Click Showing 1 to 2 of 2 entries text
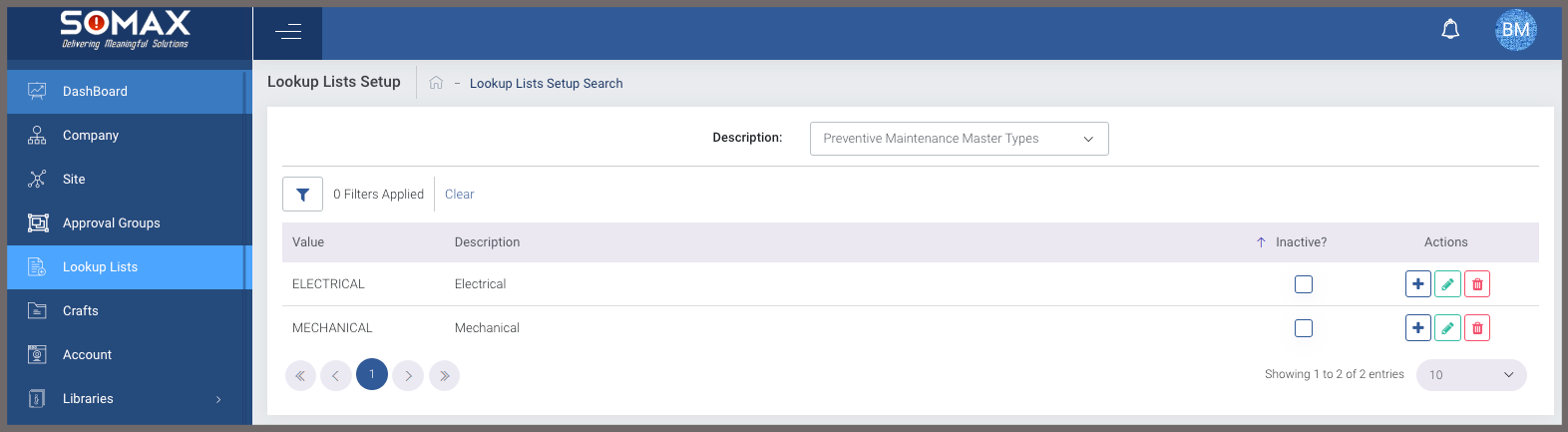The image size is (1568, 432). coord(1334,375)
